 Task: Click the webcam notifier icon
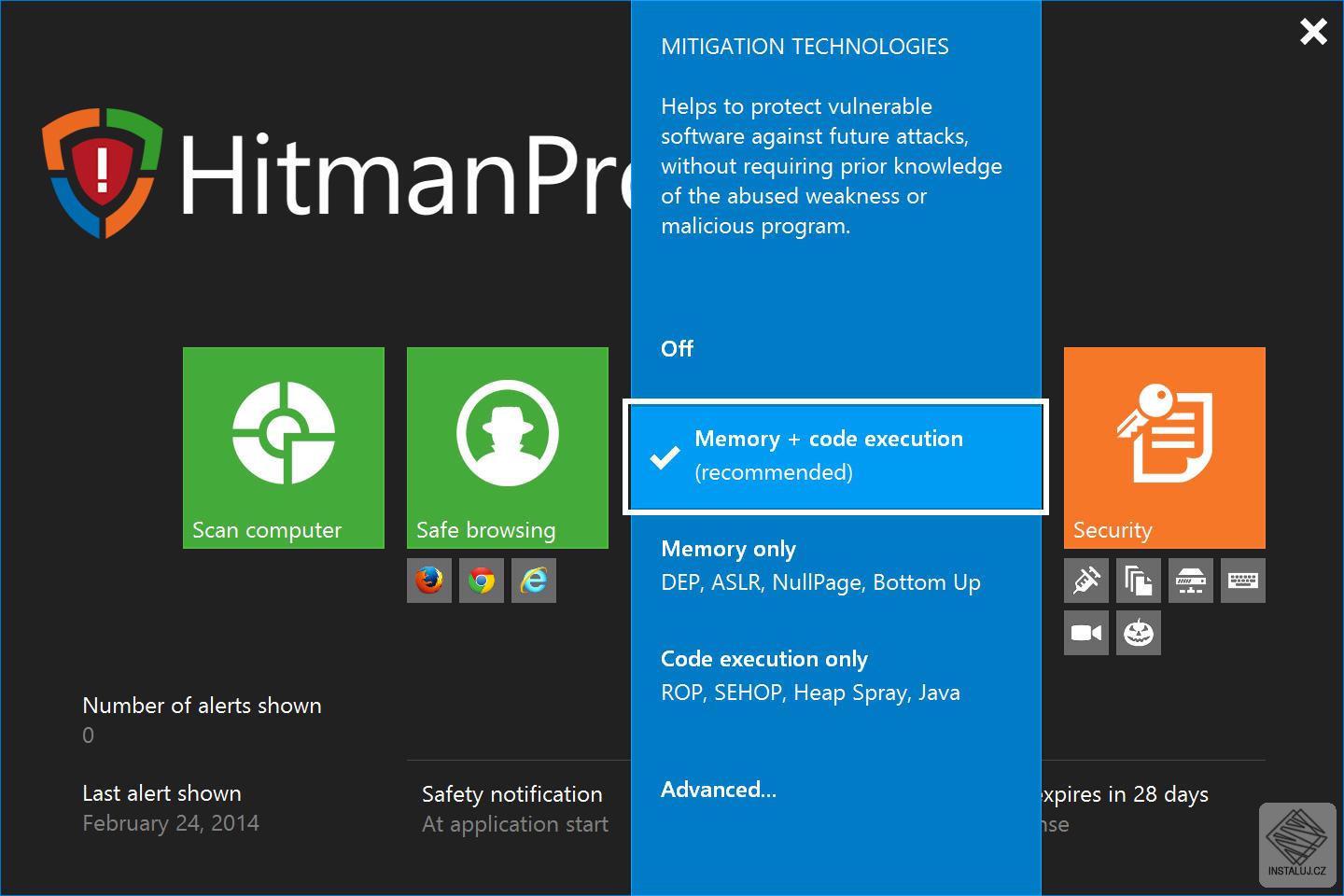[x=1085, y=632]
